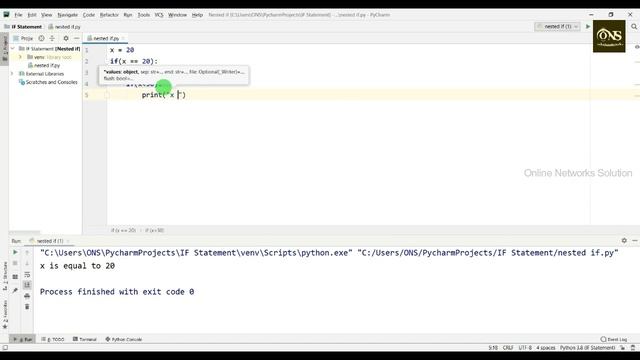Open Project panel settings gear
This screenshot has width=640, height=360.
coord(66,38)
